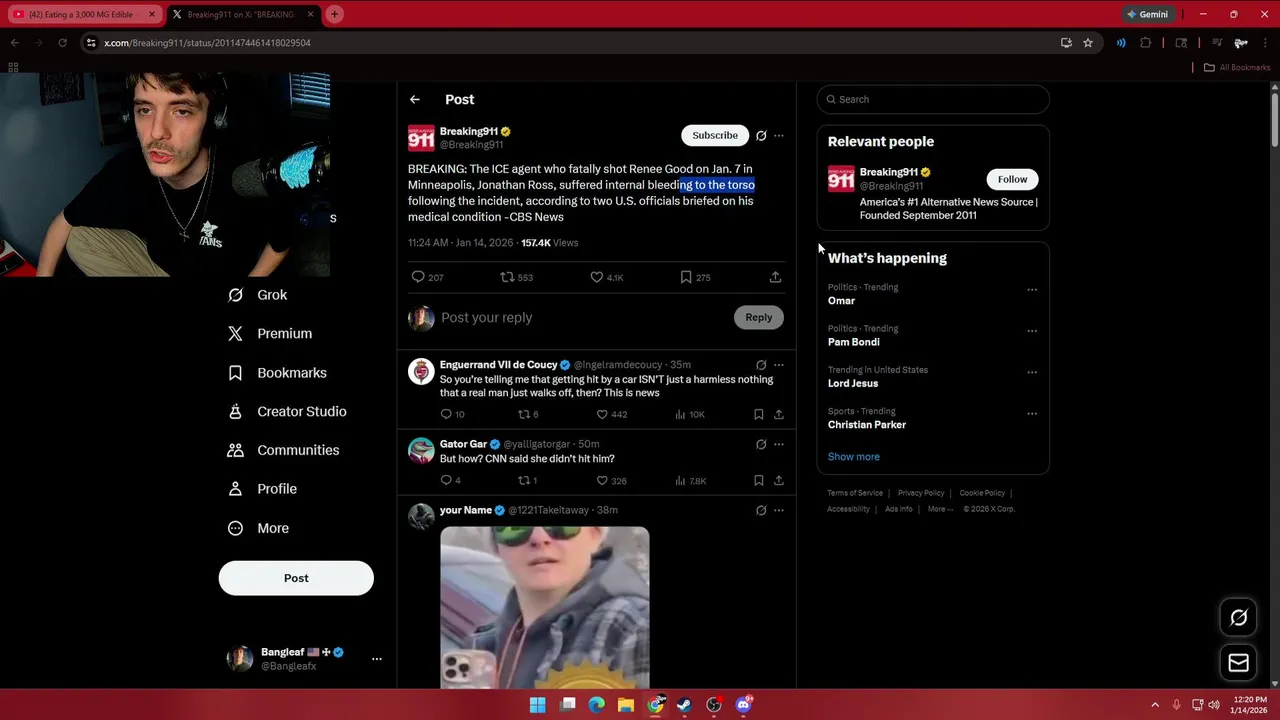This screenshot has height=720, width=1280.
Task: Open a new browser tab
Action: tap(335, 14)
